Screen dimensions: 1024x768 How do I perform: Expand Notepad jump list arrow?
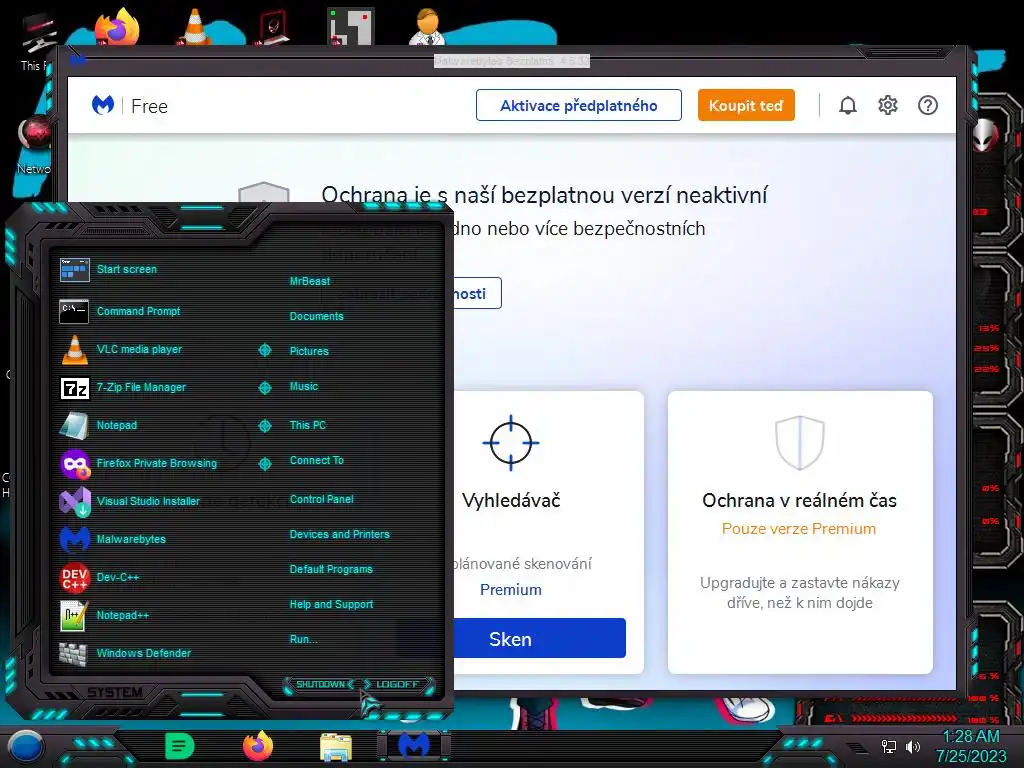(x=264, y=426)
